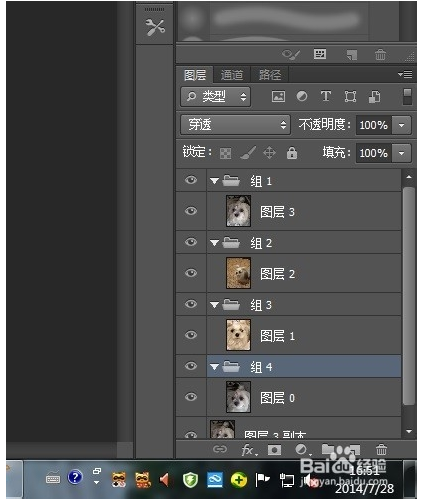Click layers scrollbar up arrow
The height and width of the screenshot is (503, 430).
[409, 177]
